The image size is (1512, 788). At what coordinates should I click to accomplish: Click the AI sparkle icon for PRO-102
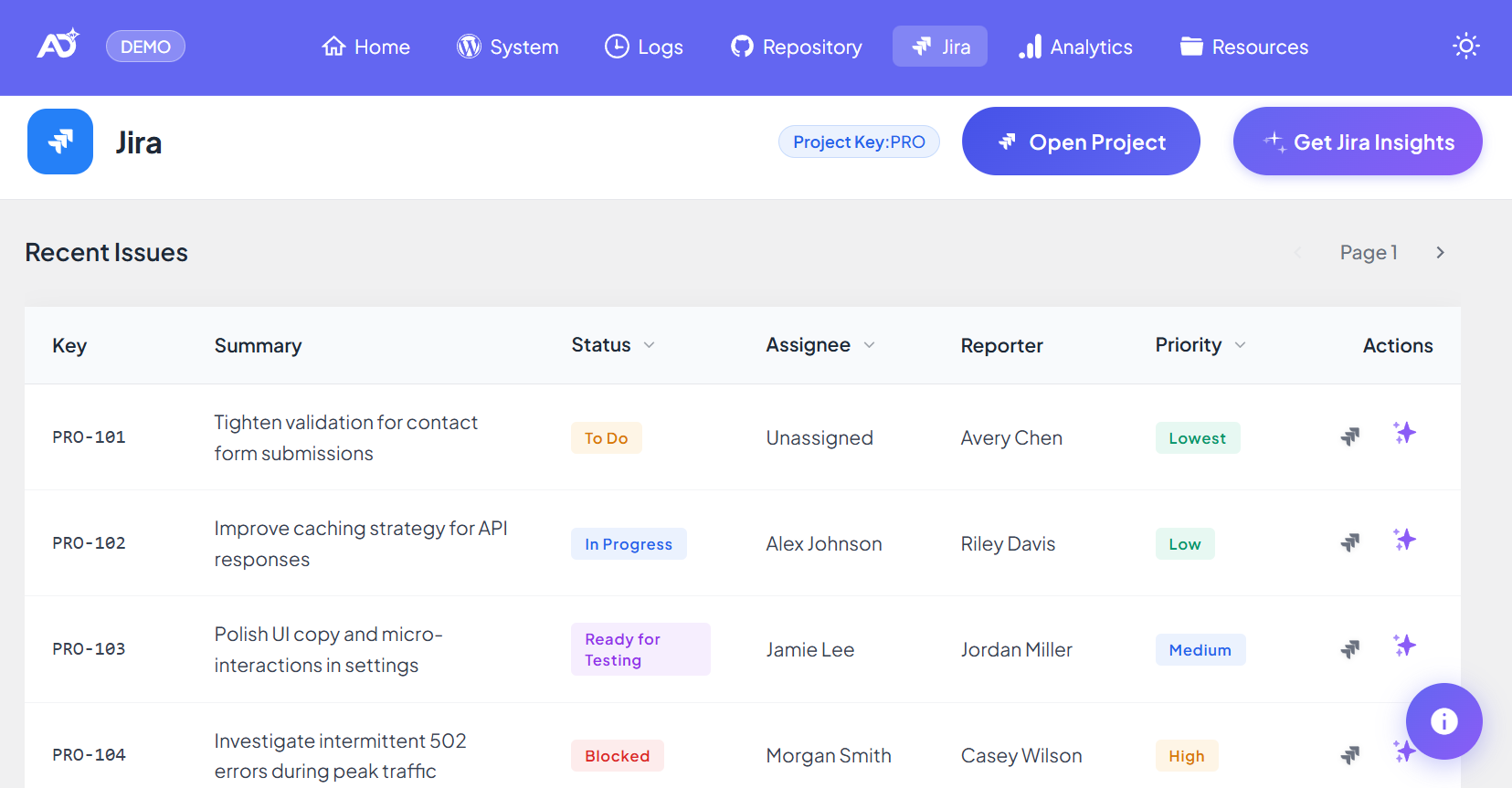1404,539
